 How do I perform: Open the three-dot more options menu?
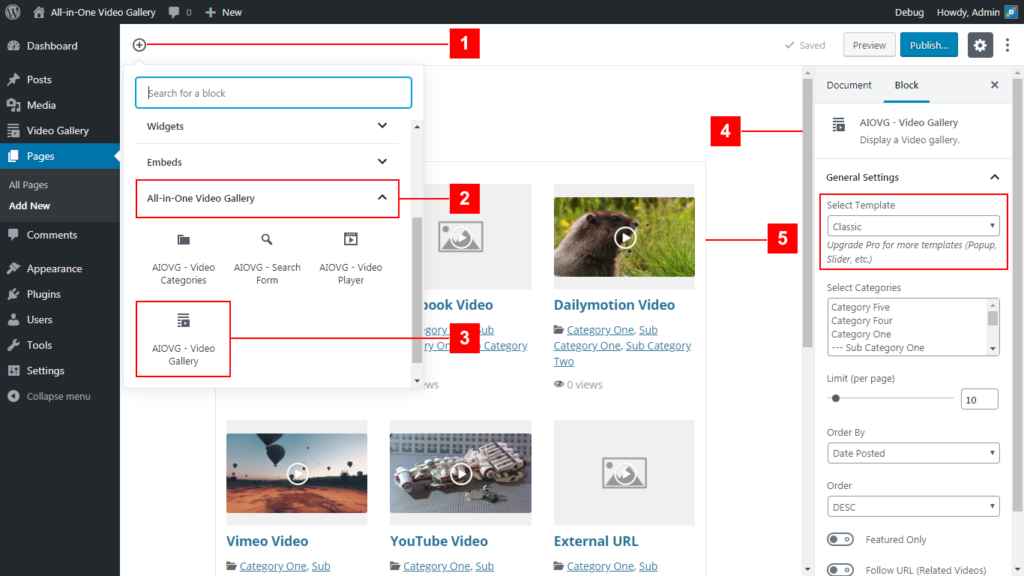coord(1007,45)
